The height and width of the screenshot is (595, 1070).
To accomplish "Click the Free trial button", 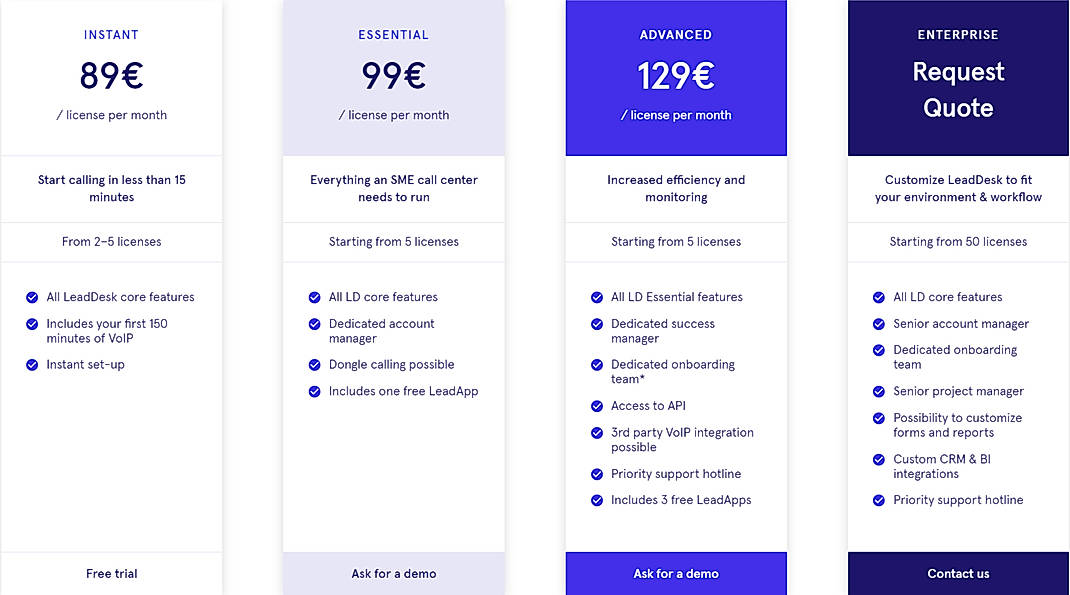I will [111, 574].
